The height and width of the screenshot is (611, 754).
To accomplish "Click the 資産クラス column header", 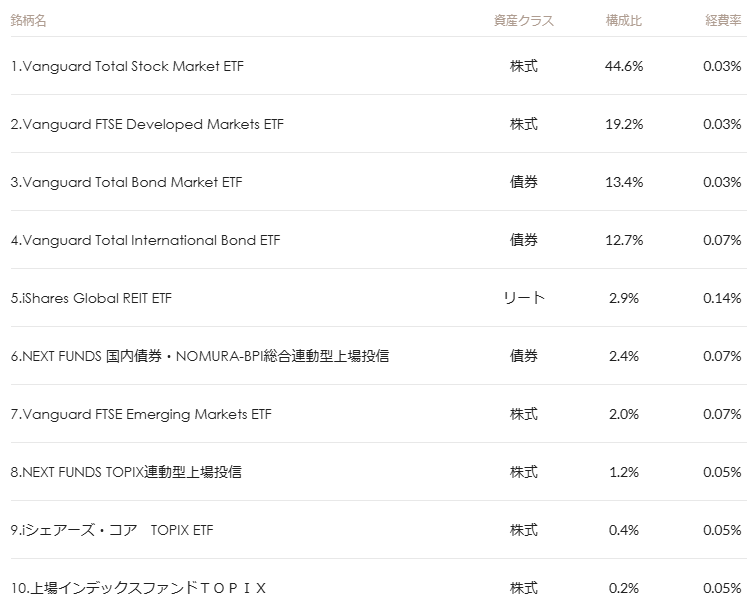I will pyautogui.click(x=523, y=20).
